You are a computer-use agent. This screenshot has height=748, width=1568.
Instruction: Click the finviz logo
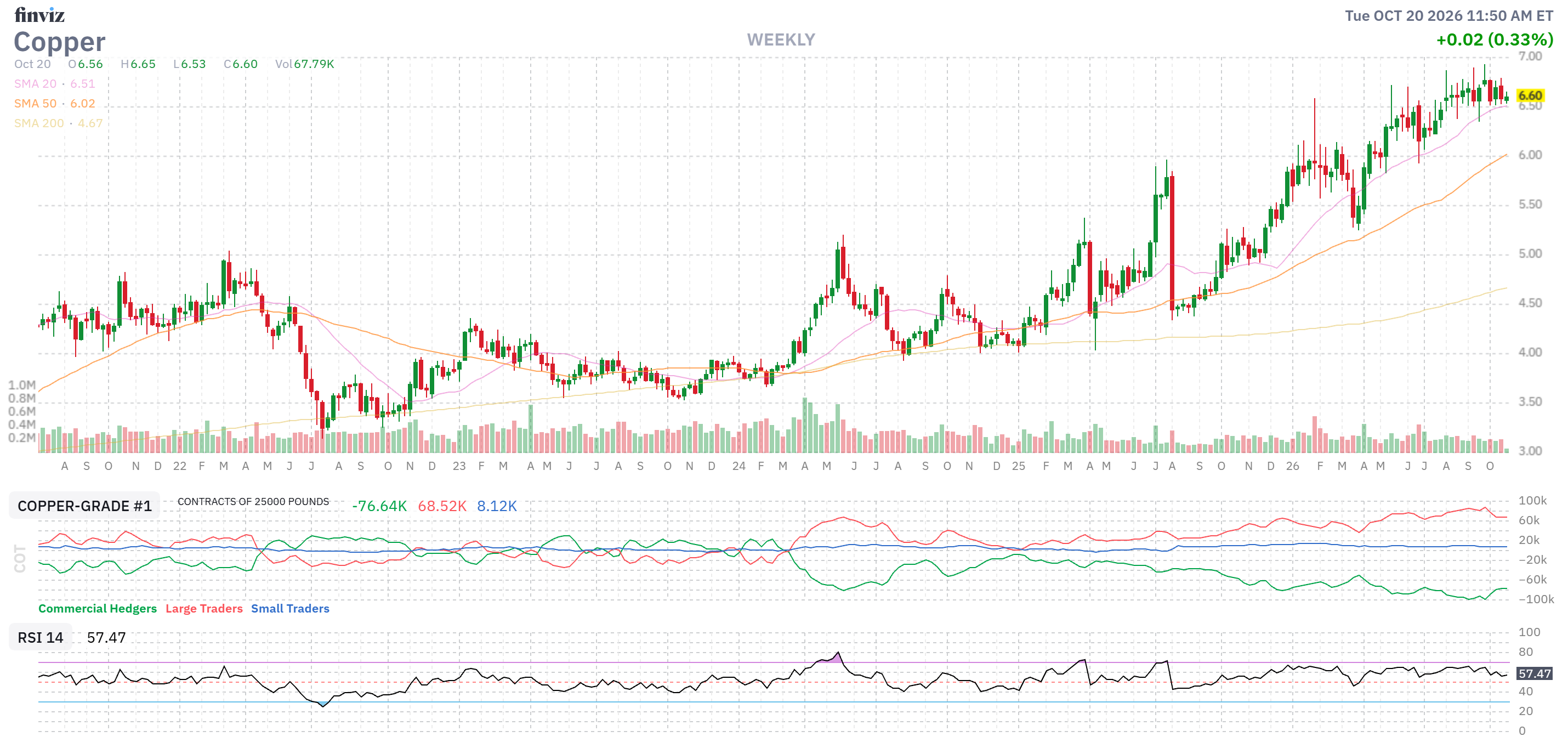[39, 15]
